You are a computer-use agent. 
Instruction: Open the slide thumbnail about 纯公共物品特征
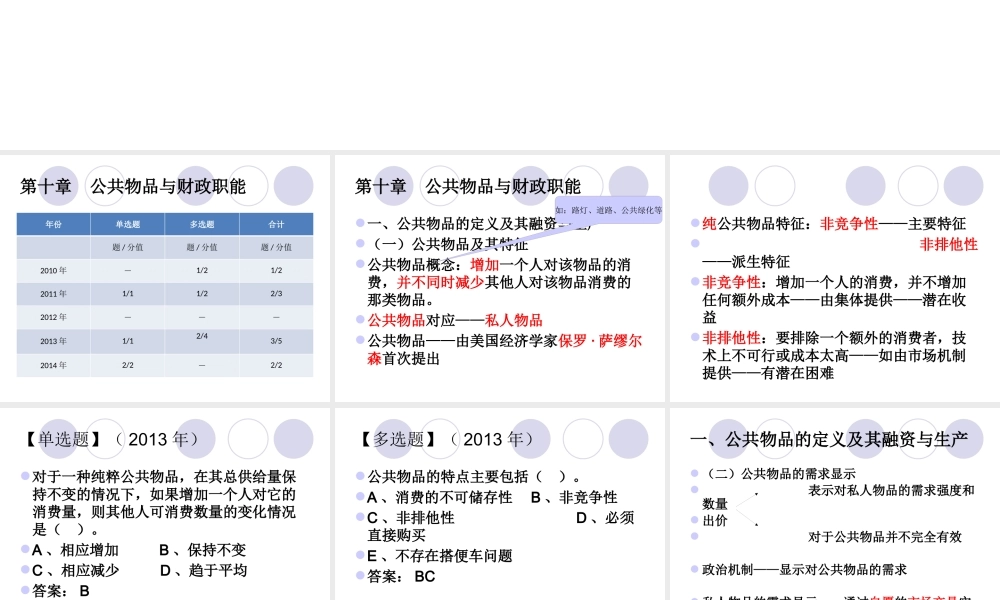click(x=835, y=278)
